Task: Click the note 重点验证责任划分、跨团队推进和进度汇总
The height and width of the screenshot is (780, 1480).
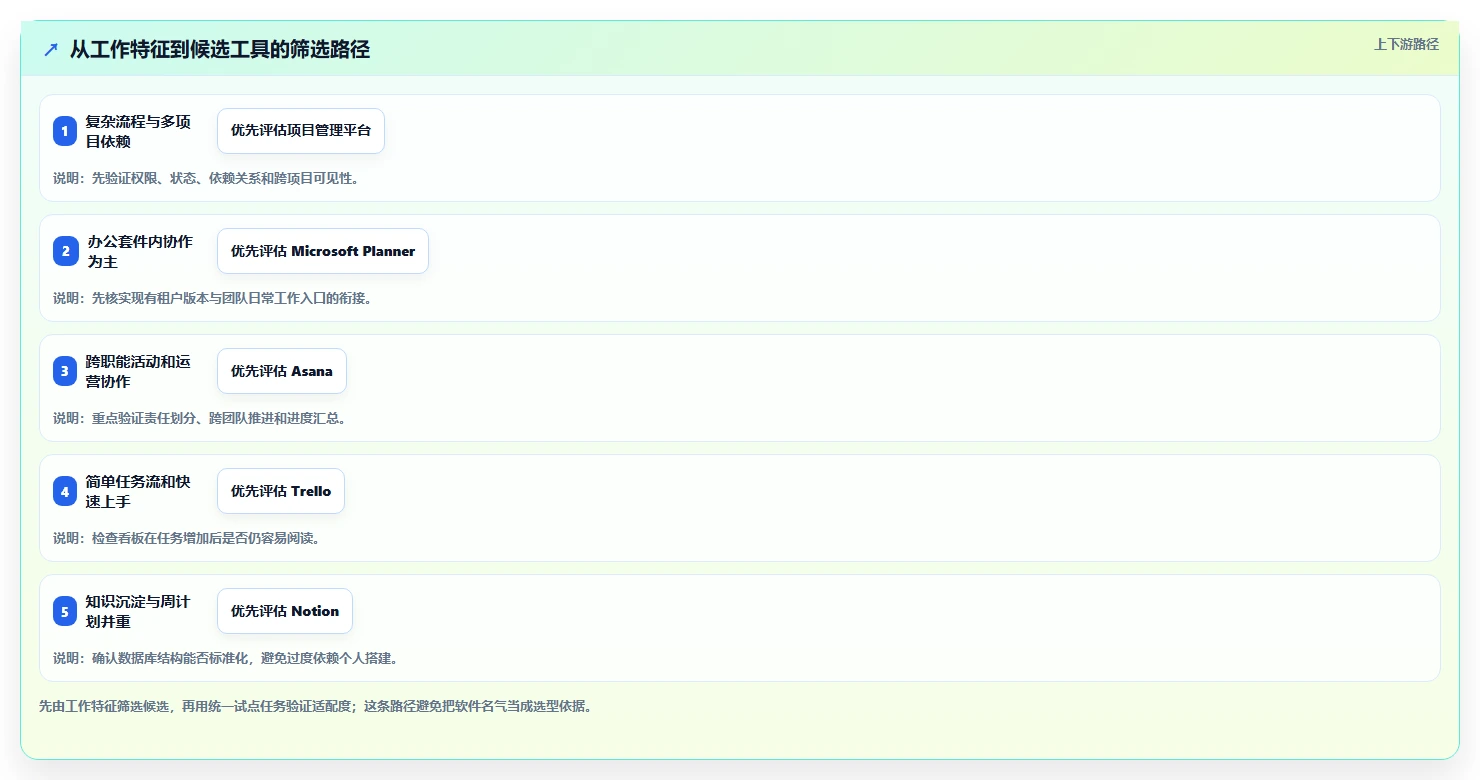Action: tap(200, 418)
